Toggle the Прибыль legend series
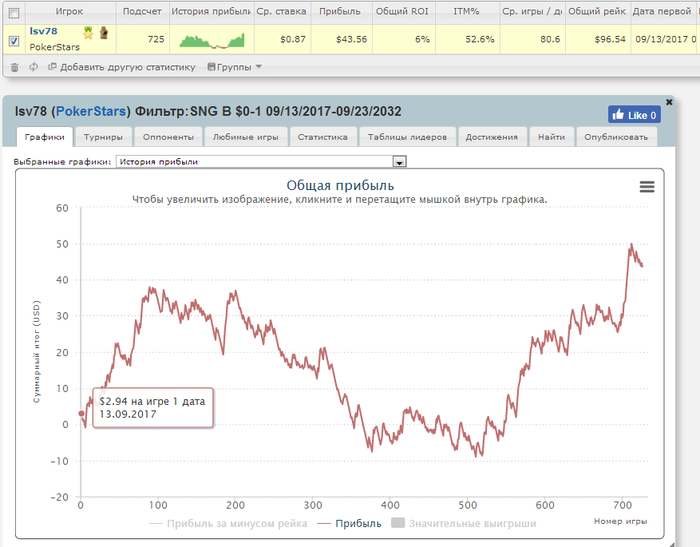Screen dimensions: 700x547 (x=350, y=523)
